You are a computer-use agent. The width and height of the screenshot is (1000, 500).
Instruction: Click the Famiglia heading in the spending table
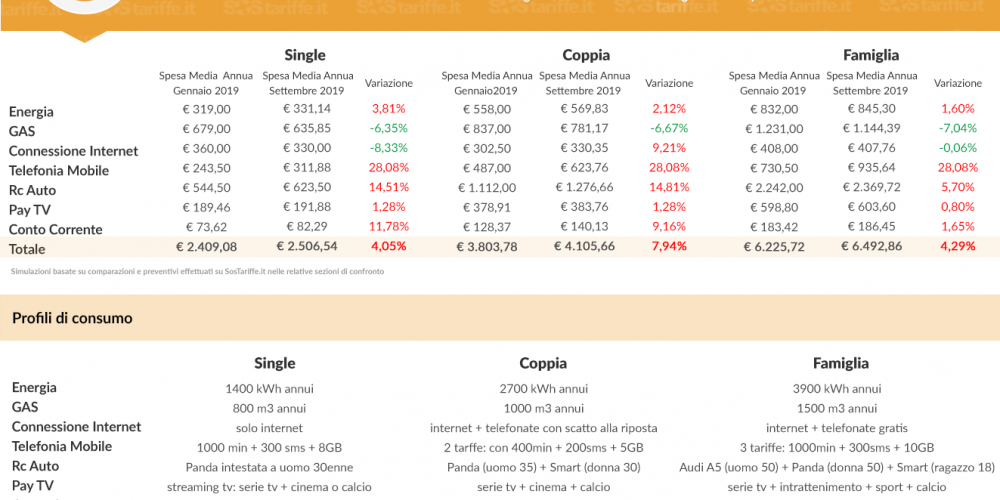[871, 55]
